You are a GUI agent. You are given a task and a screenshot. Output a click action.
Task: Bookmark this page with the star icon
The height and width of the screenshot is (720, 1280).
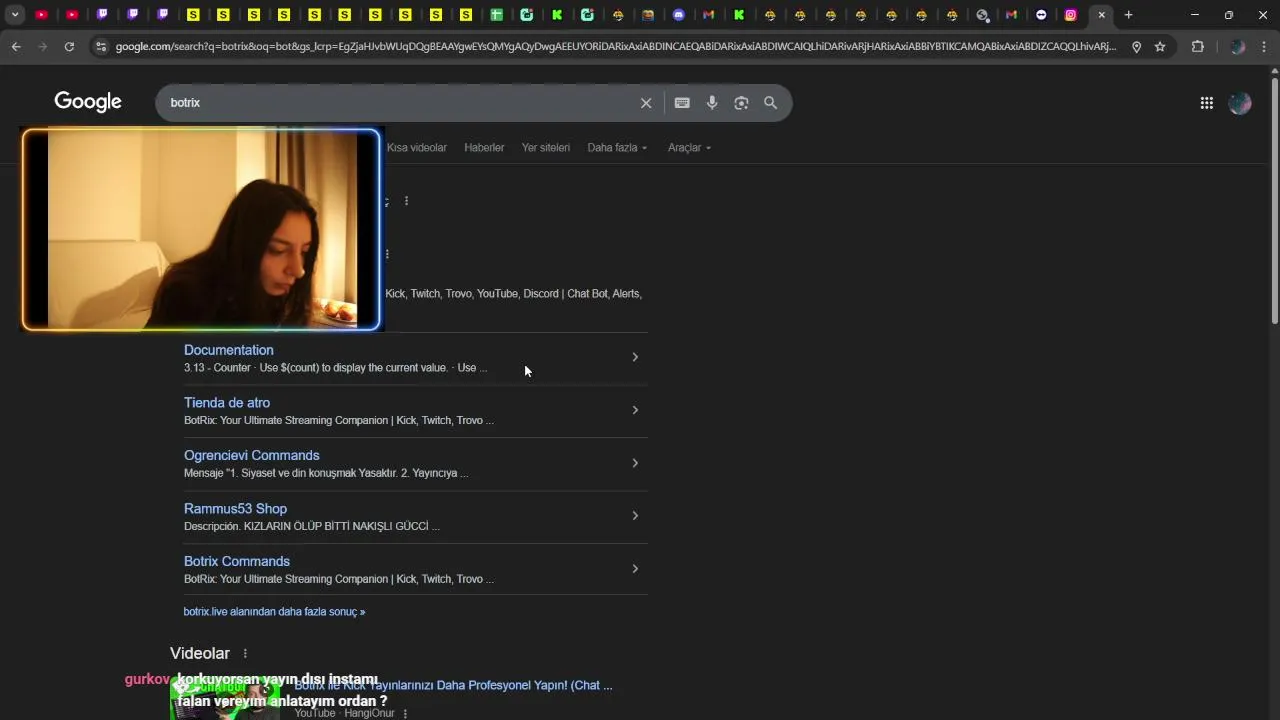coord(1160,46)
